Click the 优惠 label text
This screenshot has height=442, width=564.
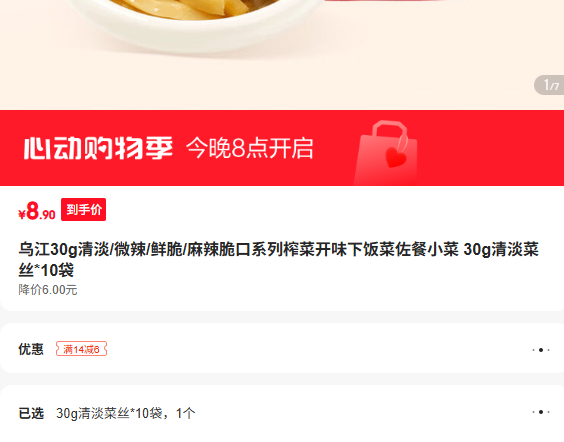tap(31, 349)
